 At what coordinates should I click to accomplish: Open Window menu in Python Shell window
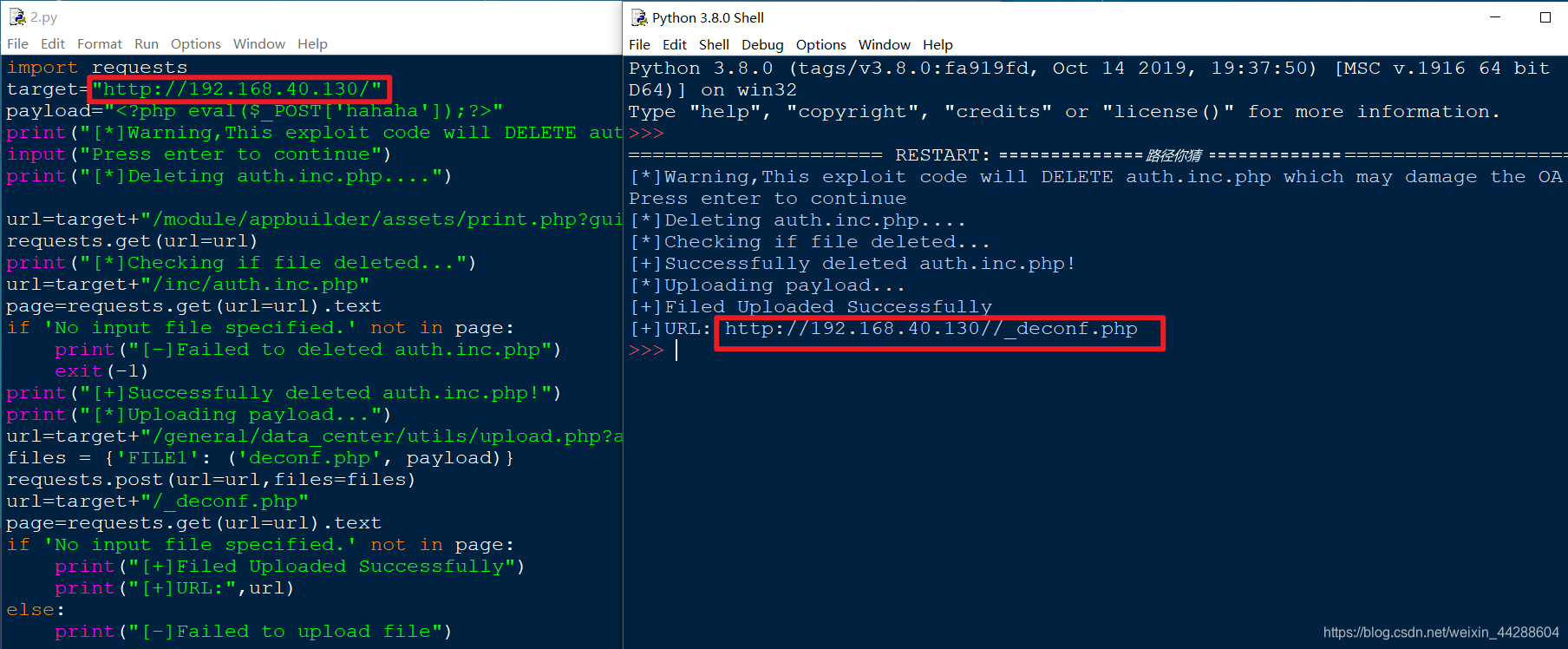click(884, 44)
